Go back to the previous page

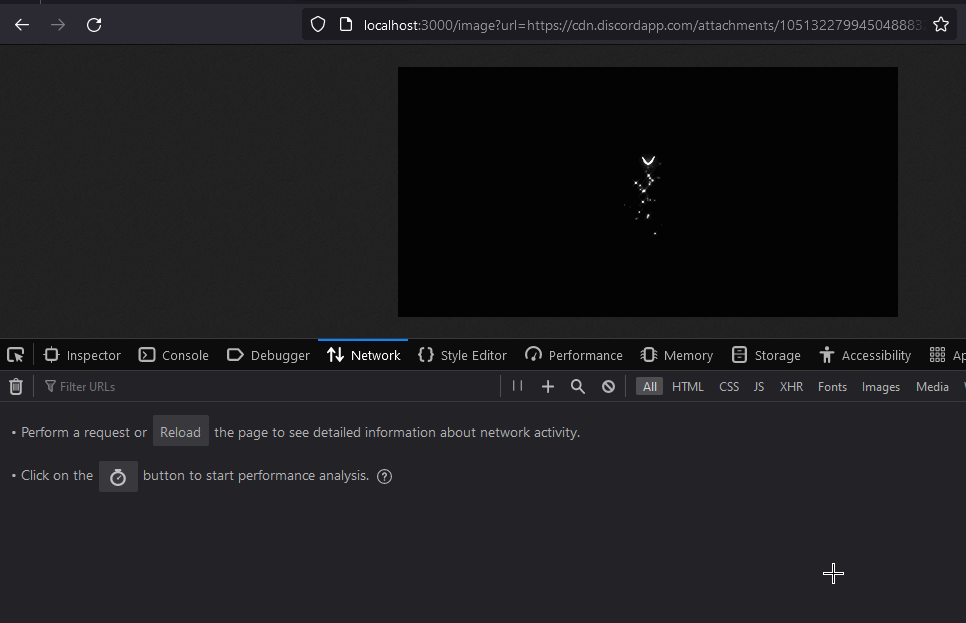click(x=22, y=24)
